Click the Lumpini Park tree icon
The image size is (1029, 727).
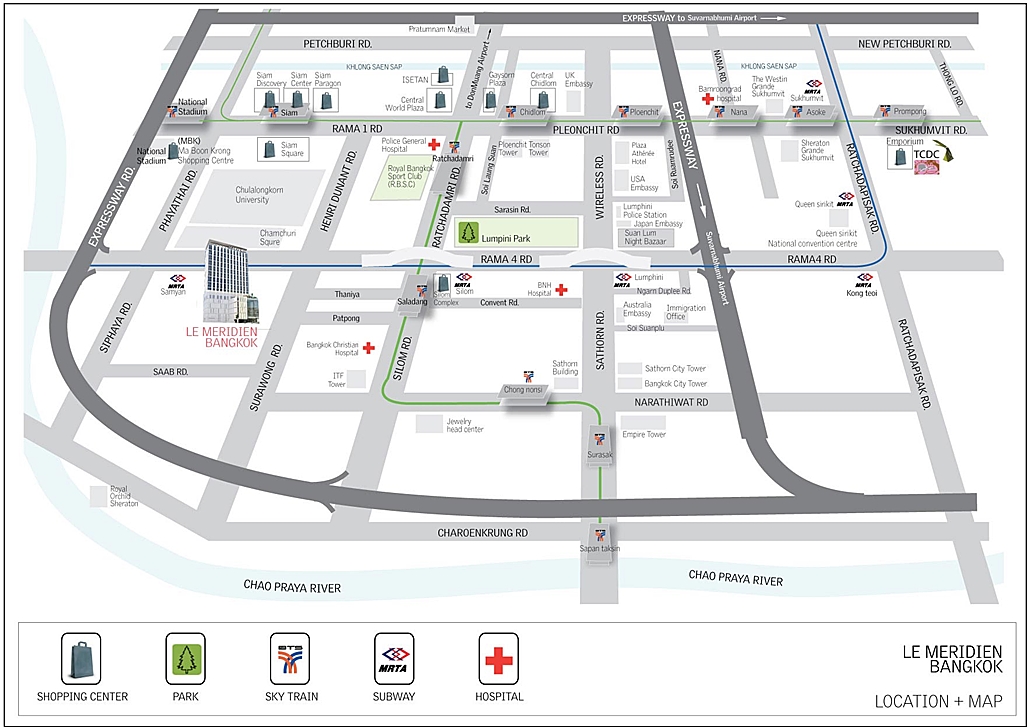tap(468, 233)
